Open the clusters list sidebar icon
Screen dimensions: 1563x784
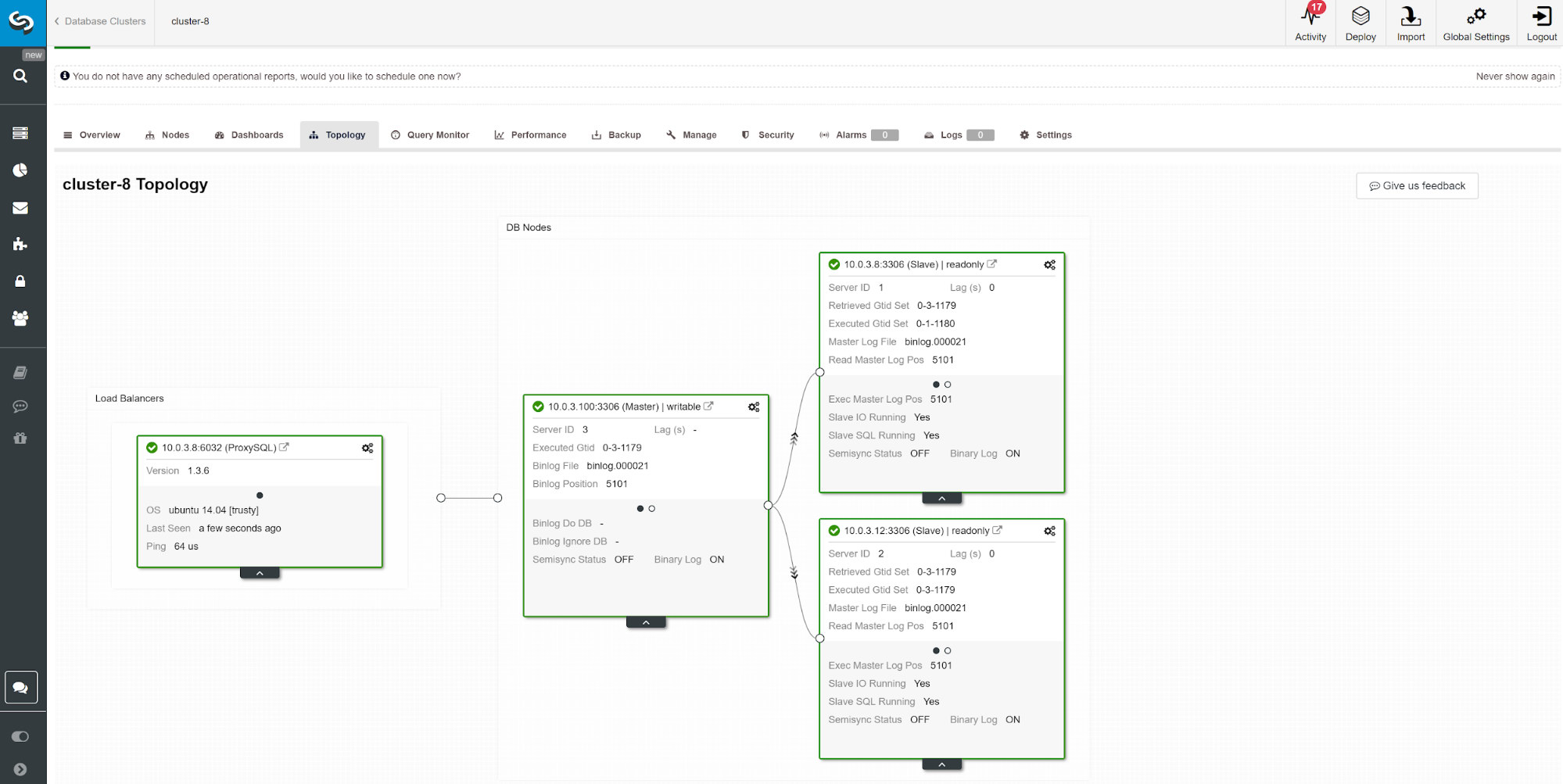[x=20, y=133]
